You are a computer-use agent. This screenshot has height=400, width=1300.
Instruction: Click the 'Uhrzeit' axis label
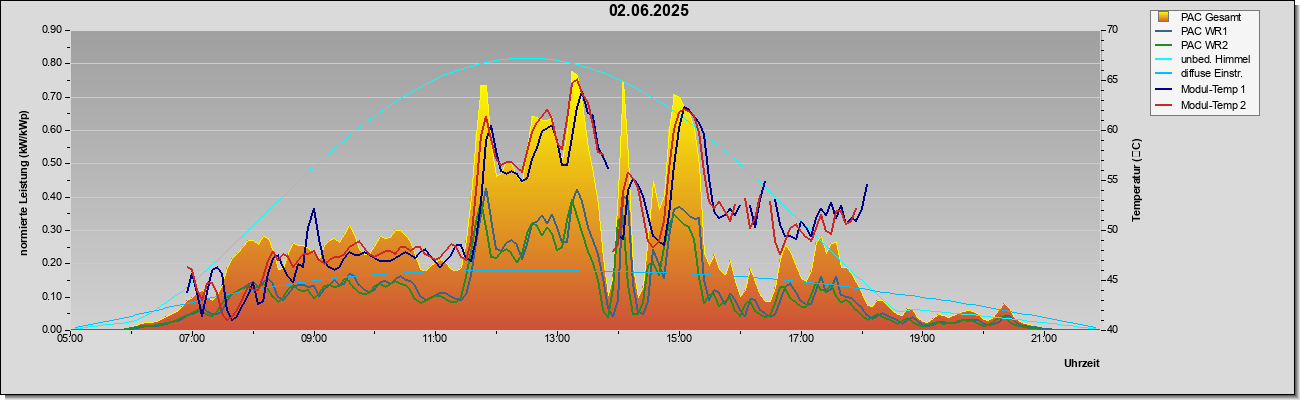1081,363
